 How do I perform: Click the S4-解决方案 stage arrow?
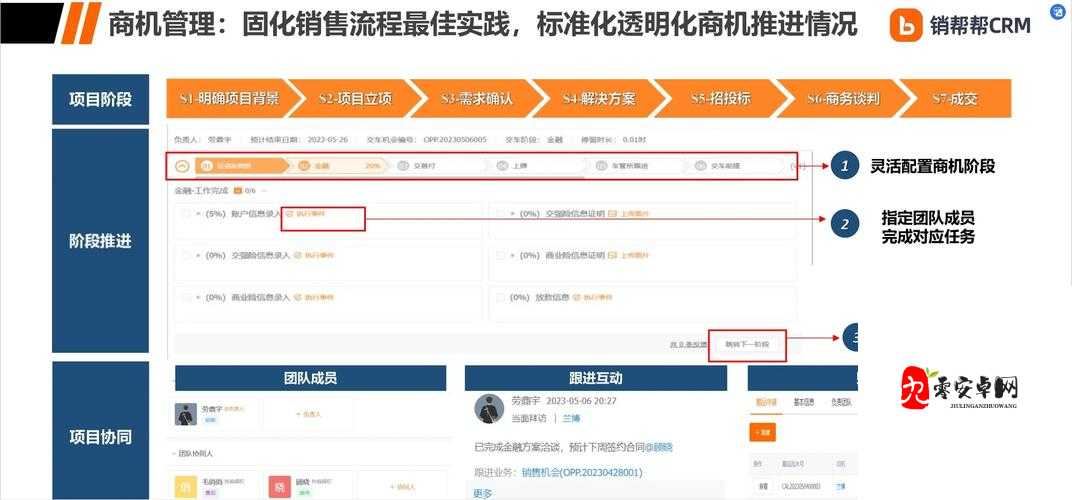click(600, 99)
